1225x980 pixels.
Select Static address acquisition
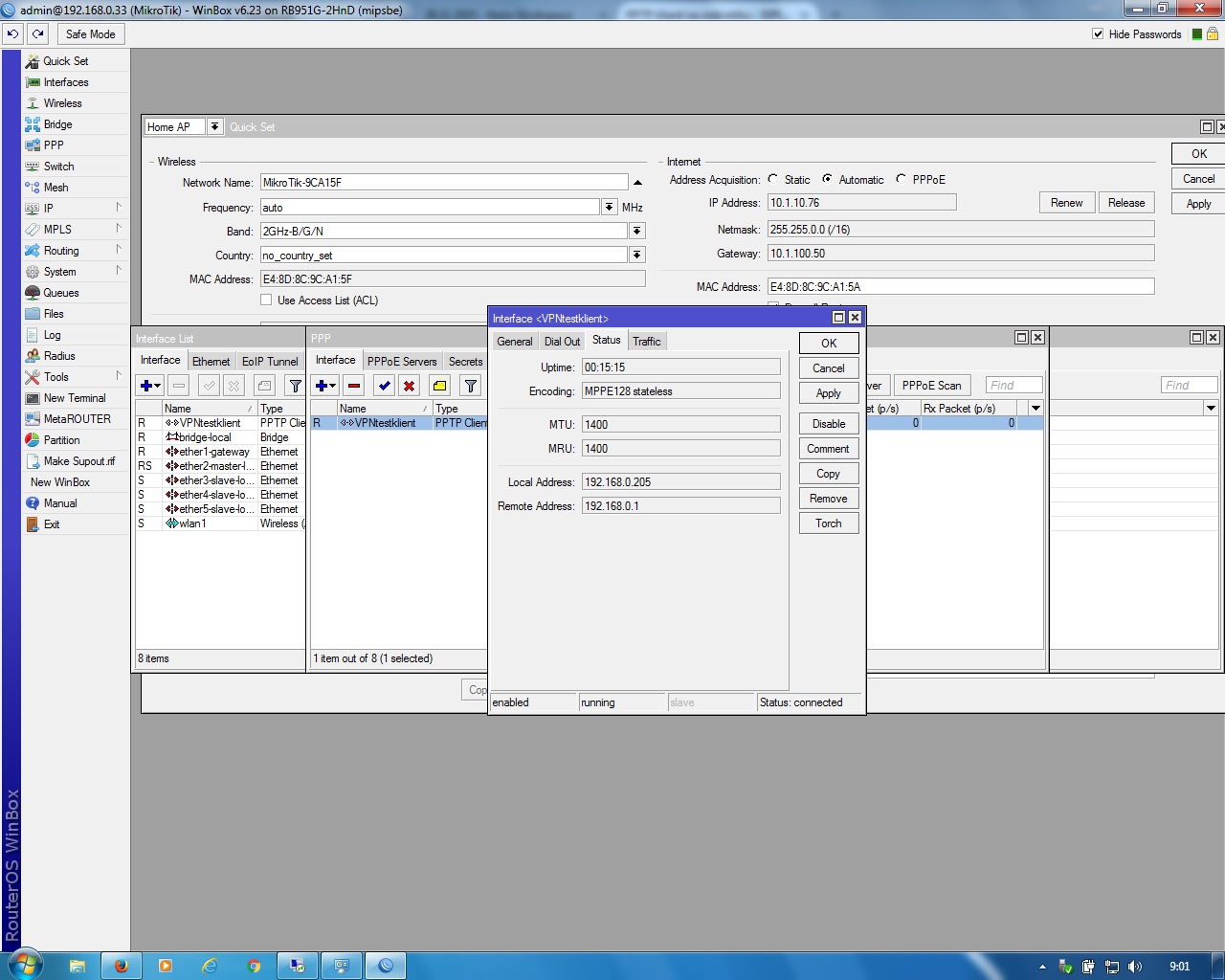pyautogui.click(x=773, y=179)
